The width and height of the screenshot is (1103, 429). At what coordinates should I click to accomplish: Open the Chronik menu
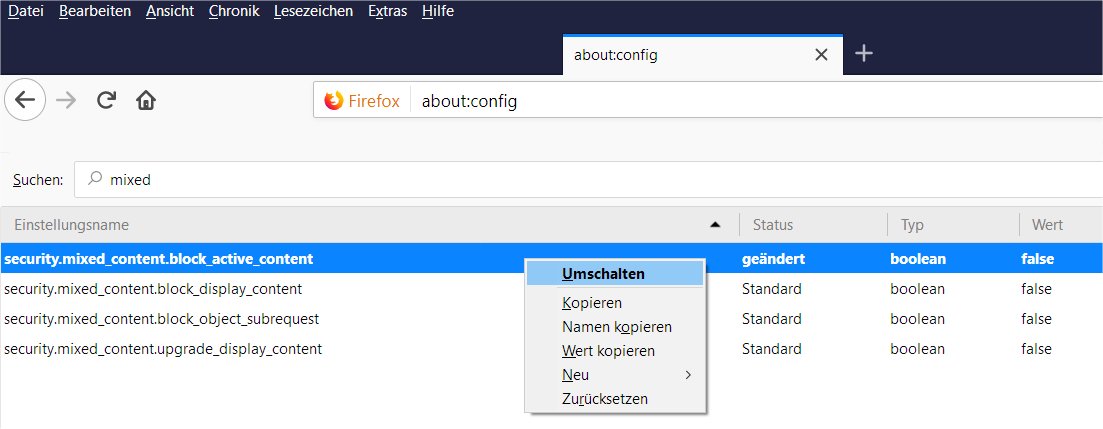[x=234, y=11]
